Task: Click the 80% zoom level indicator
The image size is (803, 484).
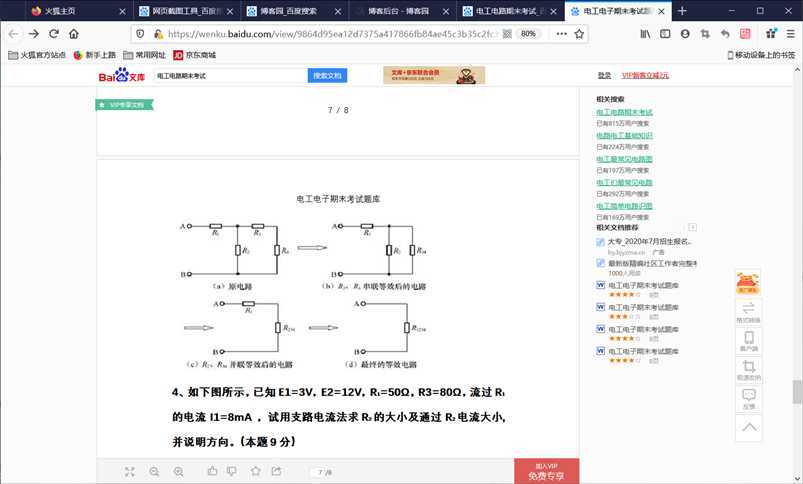Action: 528,34
